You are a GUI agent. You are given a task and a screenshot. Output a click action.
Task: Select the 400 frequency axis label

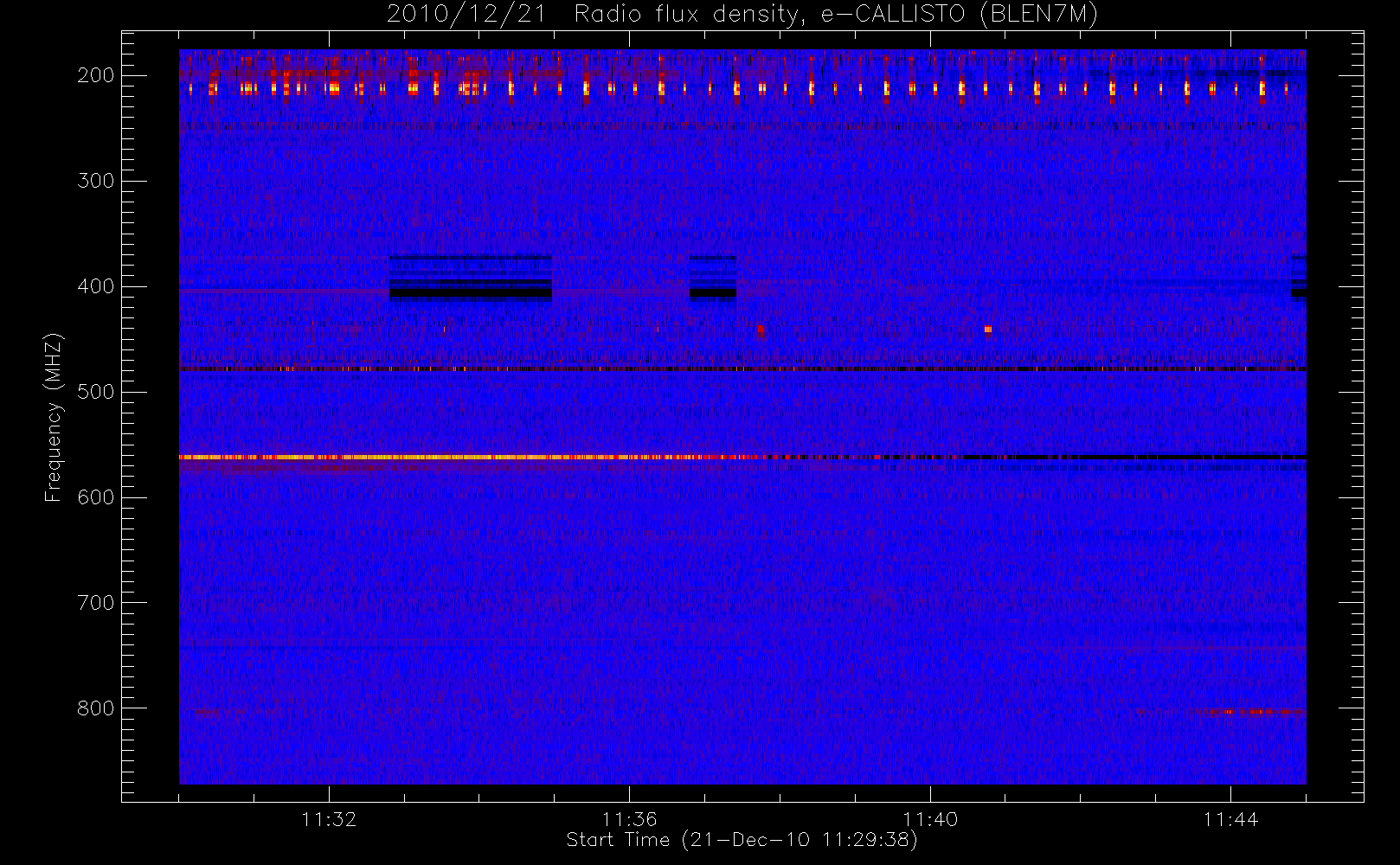96,286
